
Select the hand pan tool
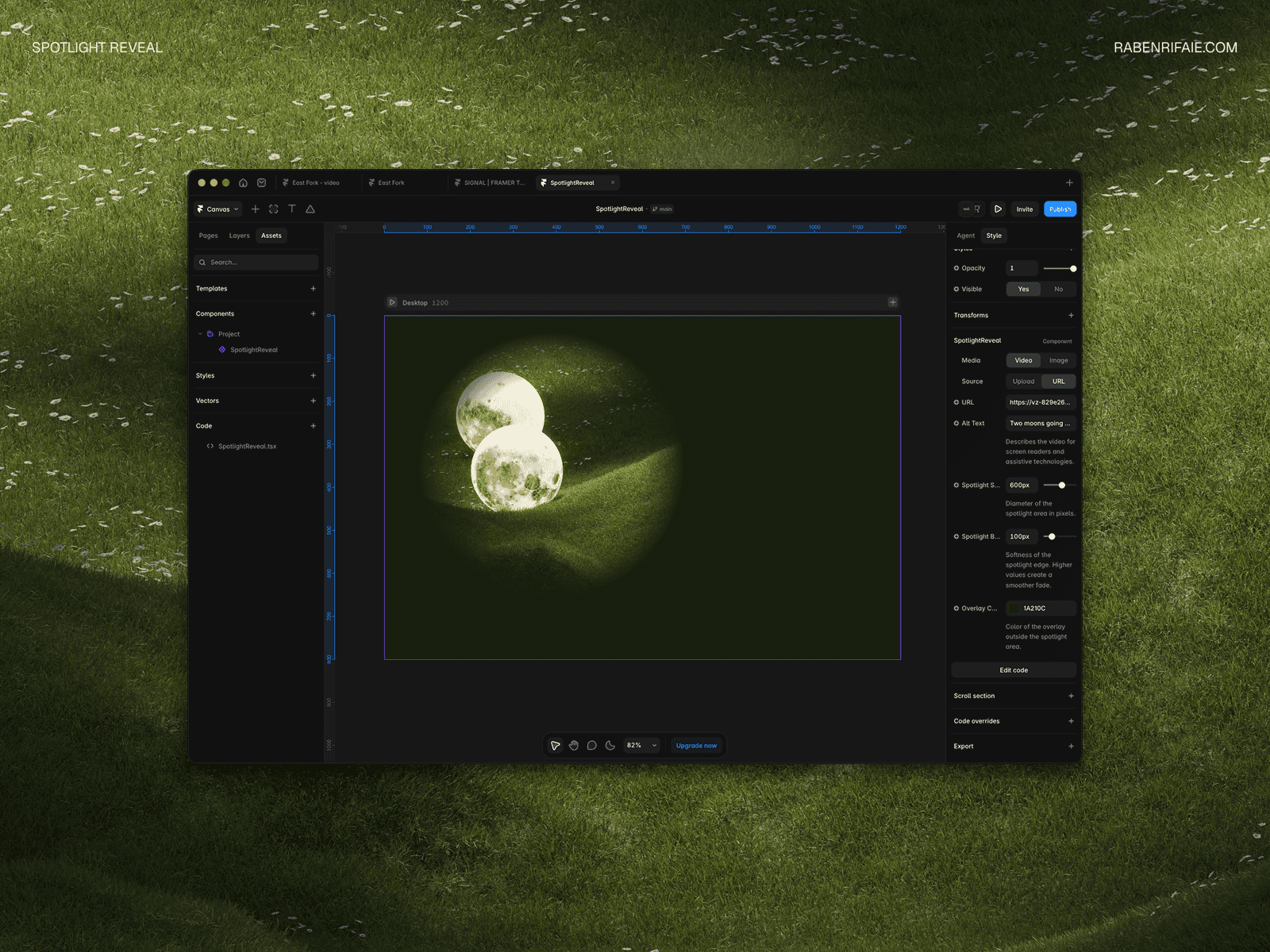coord(574,746)
